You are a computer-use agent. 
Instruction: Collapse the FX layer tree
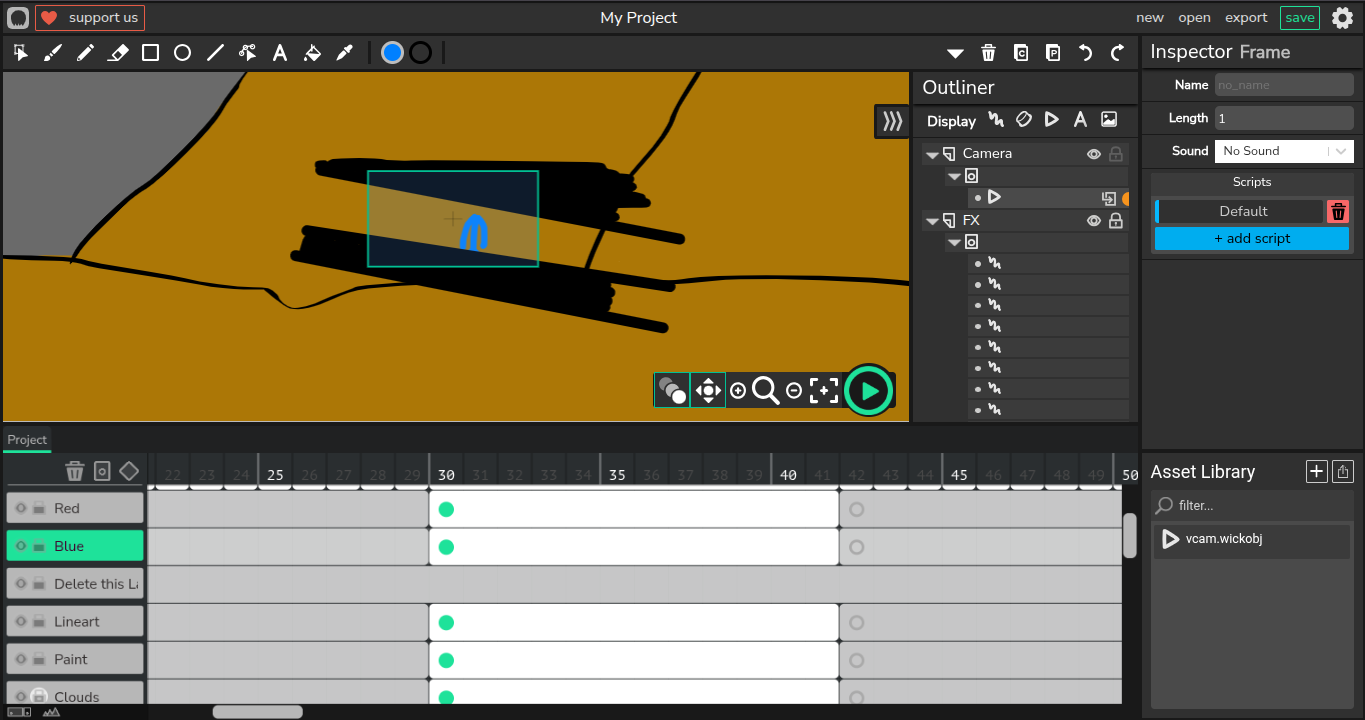click(932, 222)
